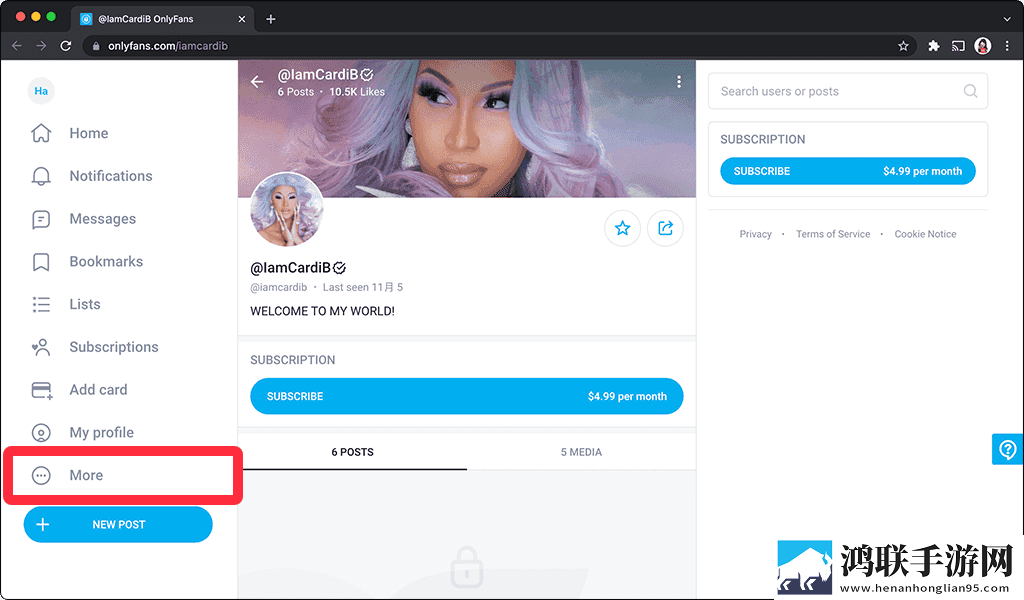The image size is (1024, 600).
Task: Open the blue help question-mark widget
Action: click(1008, 449)
